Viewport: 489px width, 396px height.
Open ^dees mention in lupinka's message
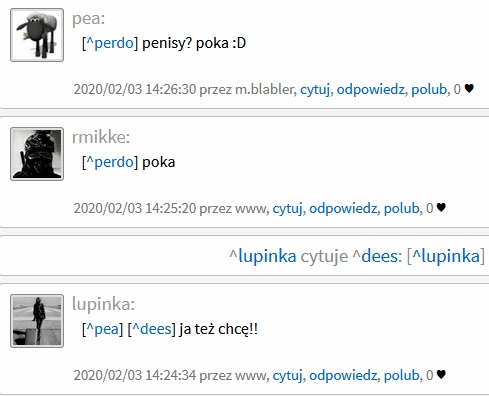152,329
